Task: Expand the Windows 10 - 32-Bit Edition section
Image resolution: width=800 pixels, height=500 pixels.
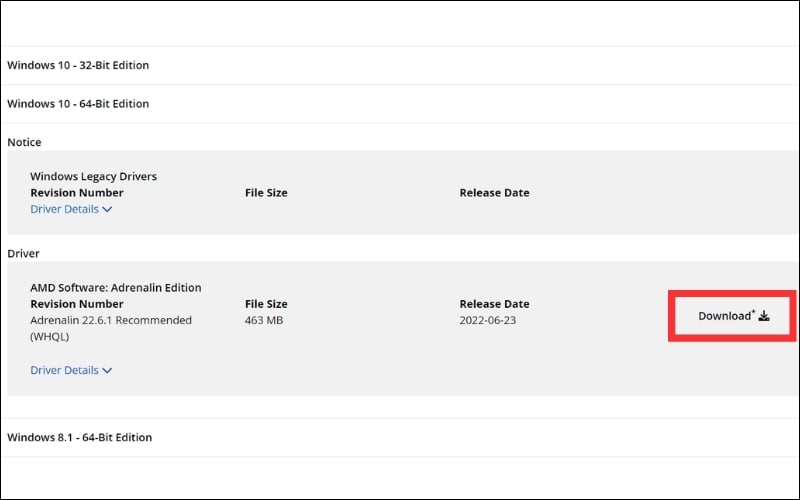Action: [78, 65]
